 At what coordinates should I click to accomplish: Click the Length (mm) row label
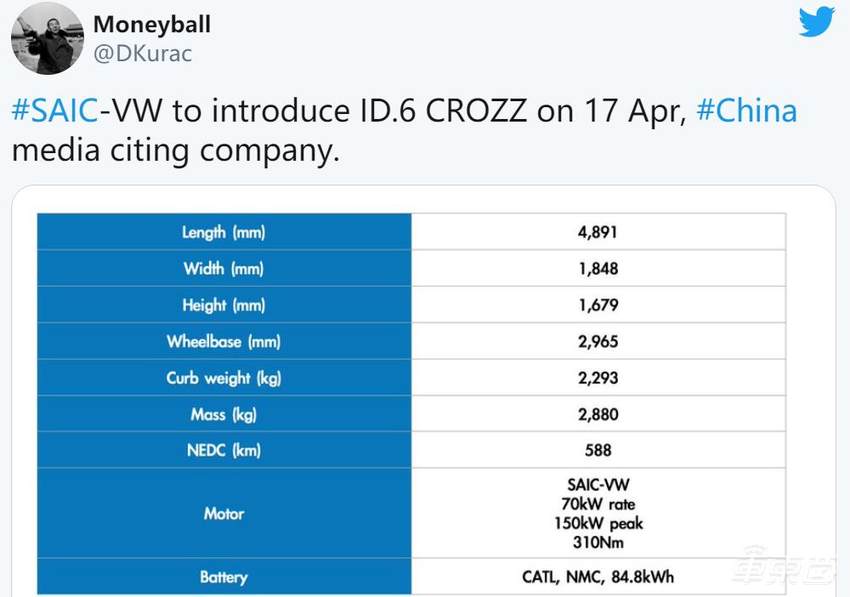coord(224,232)
